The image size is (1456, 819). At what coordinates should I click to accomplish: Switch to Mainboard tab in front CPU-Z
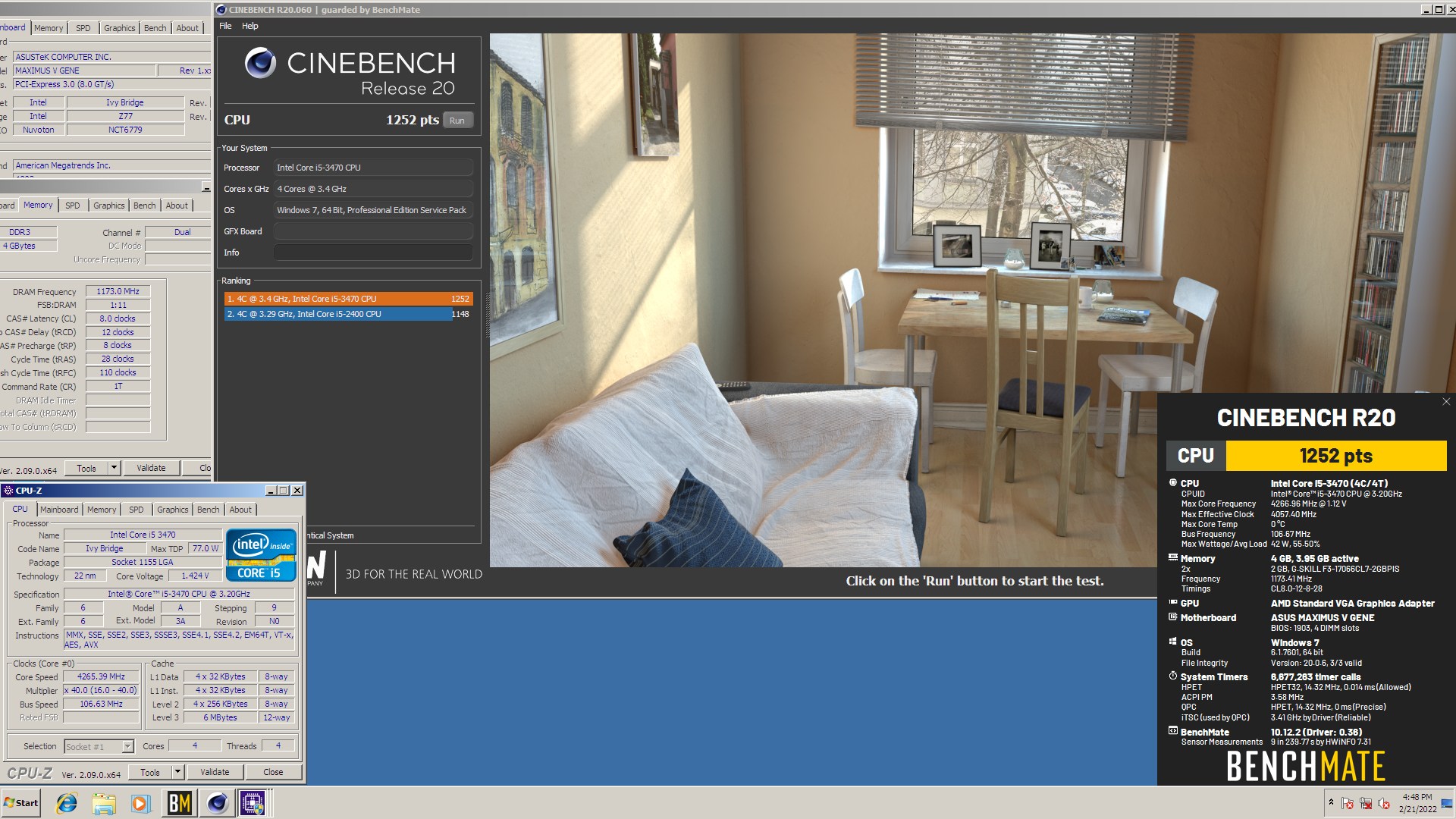59,510
